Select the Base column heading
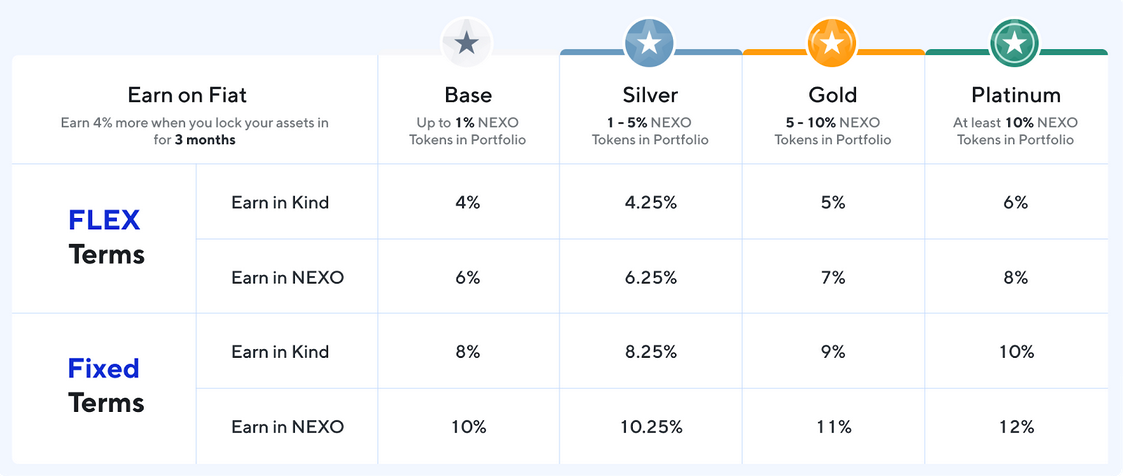This screenshot has height=476, width=1123. coord(468,96)
